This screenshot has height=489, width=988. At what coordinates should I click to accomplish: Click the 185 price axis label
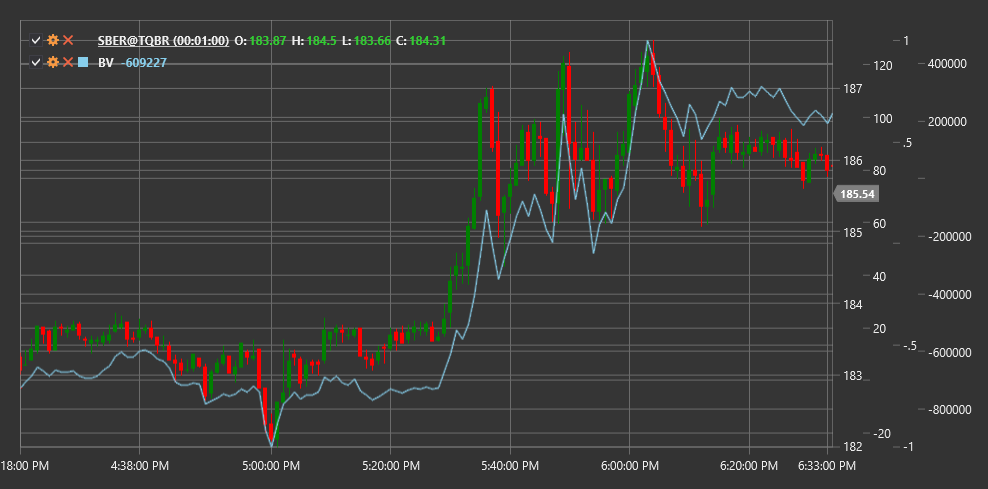(x=853, y=233)
